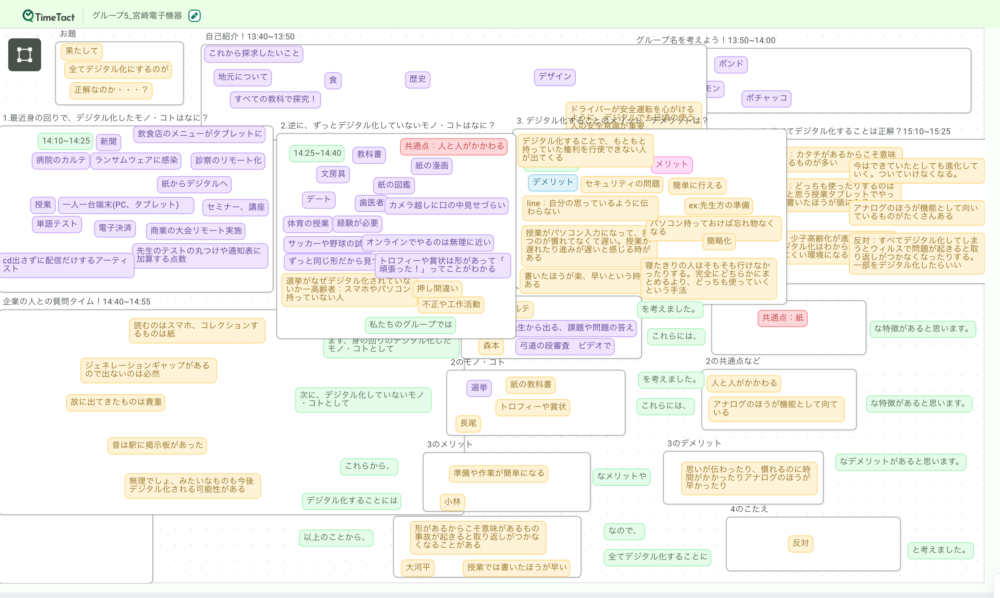Select the green 以上のことから、 note

[x=336, y=537]
